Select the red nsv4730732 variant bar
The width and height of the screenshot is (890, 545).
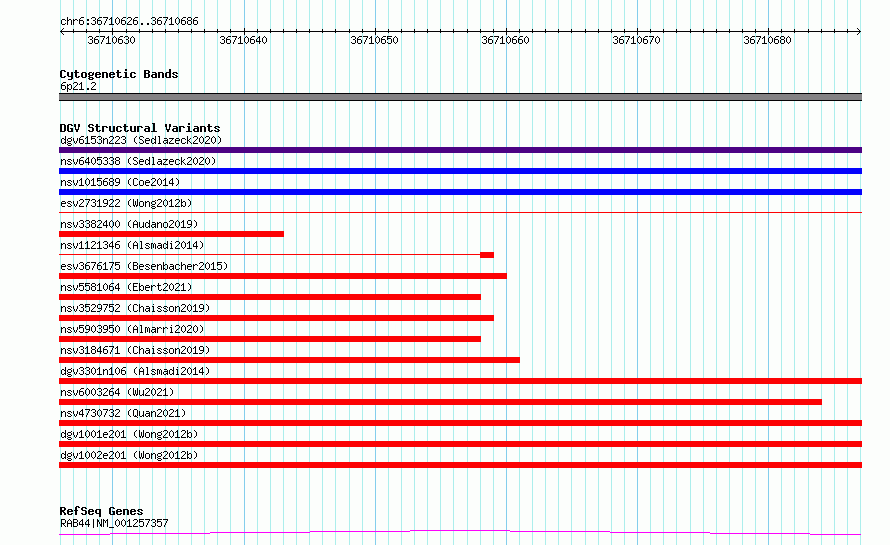click(x=460, y=423)
